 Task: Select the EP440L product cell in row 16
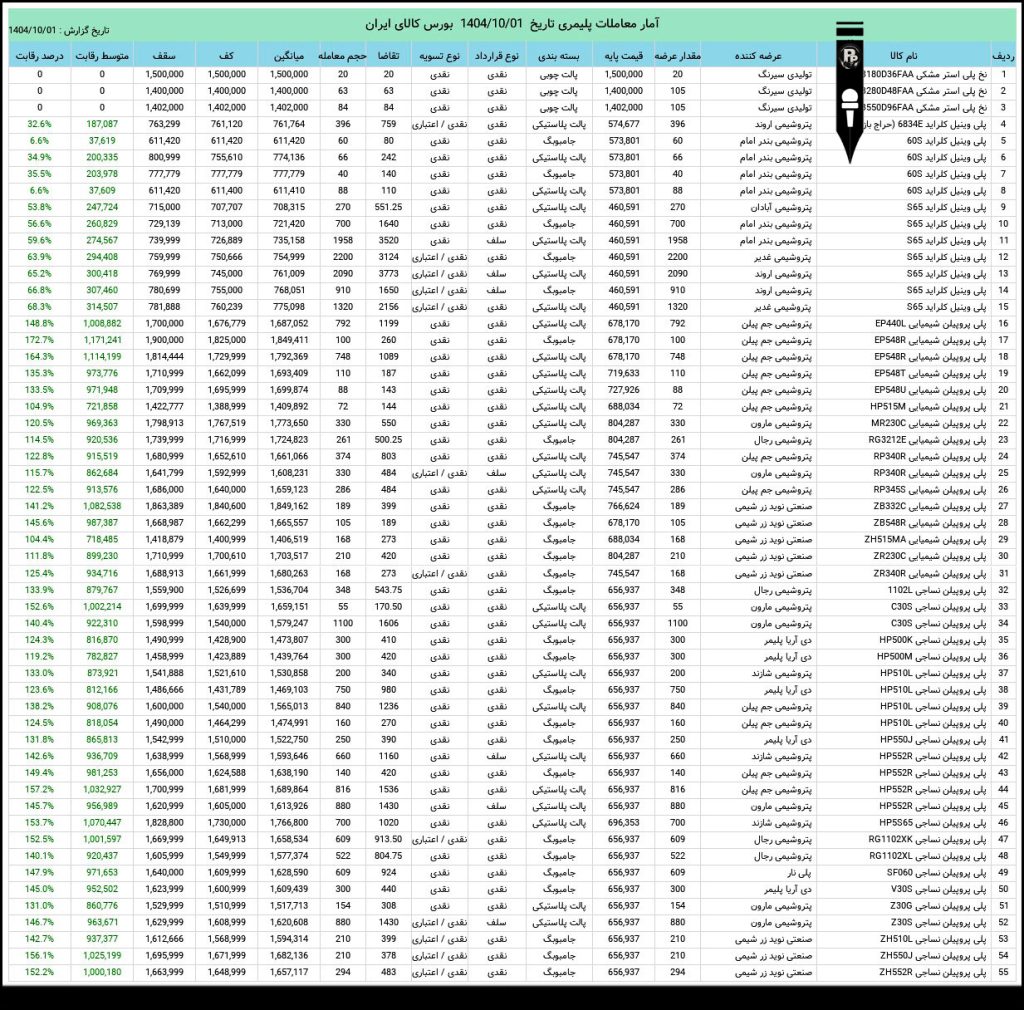coord(931,323)
